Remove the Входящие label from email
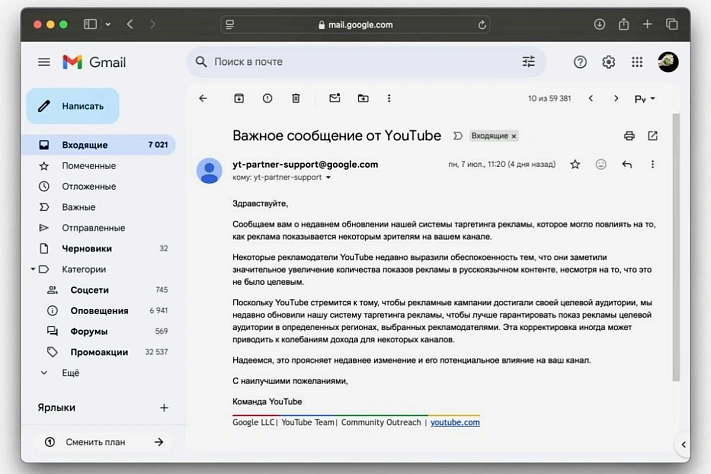This screenshot has height=474, width=711. [x=514, y=136]
